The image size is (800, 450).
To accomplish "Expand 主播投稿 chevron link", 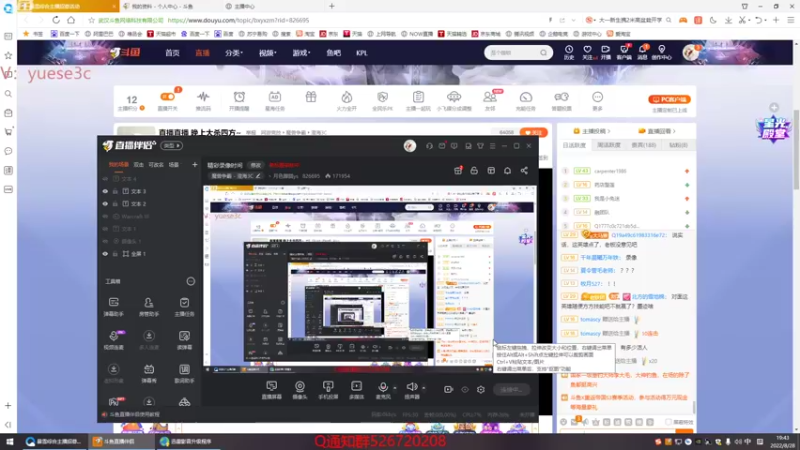I will pos(593,131).
